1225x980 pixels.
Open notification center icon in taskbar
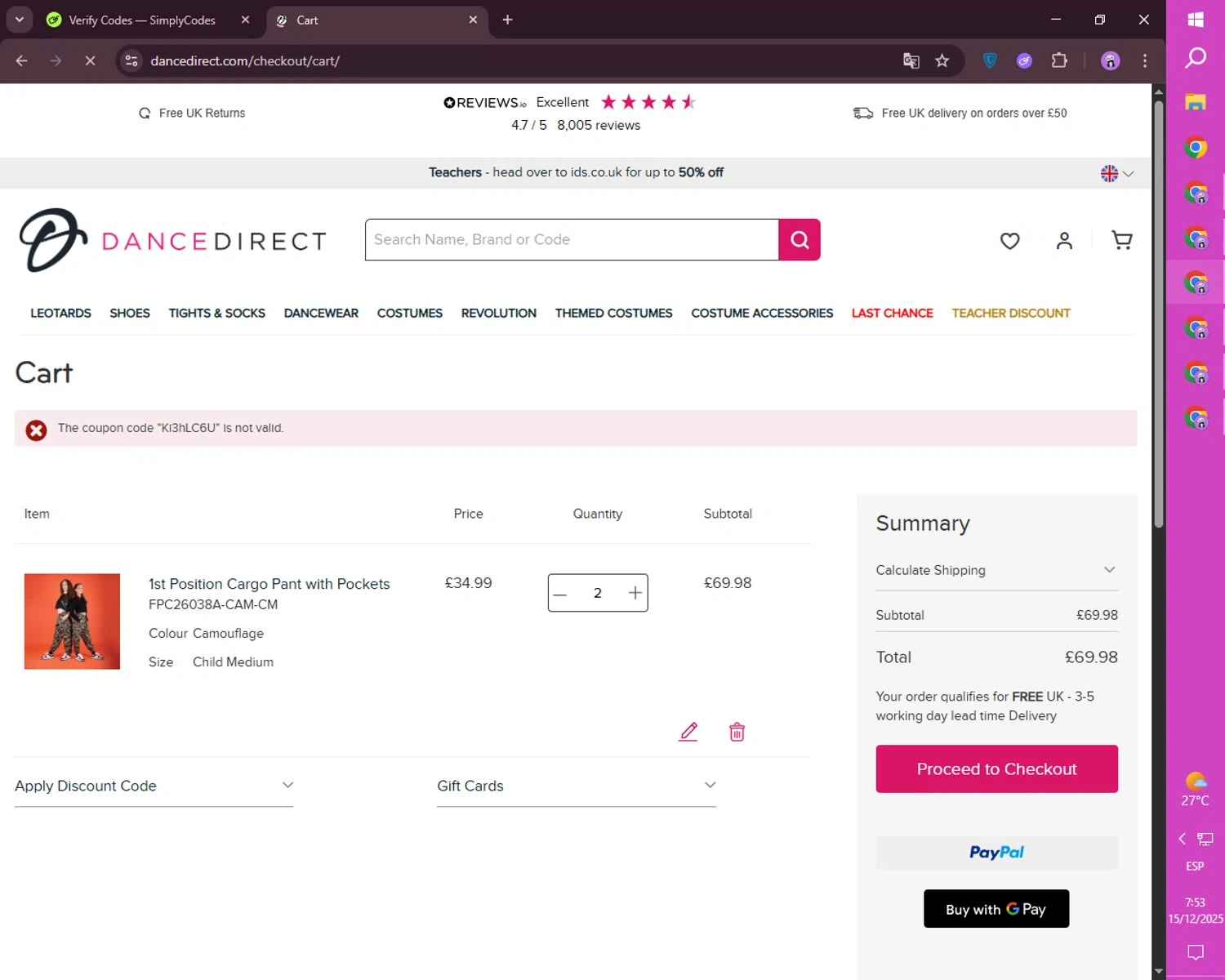1196,951
